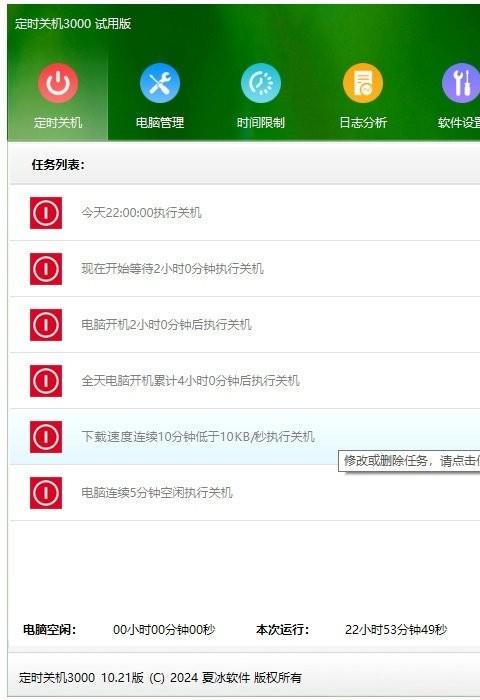Switch to the 电脑管理 tab label
This screenshot has height=700, width=480.
(160, 122)
